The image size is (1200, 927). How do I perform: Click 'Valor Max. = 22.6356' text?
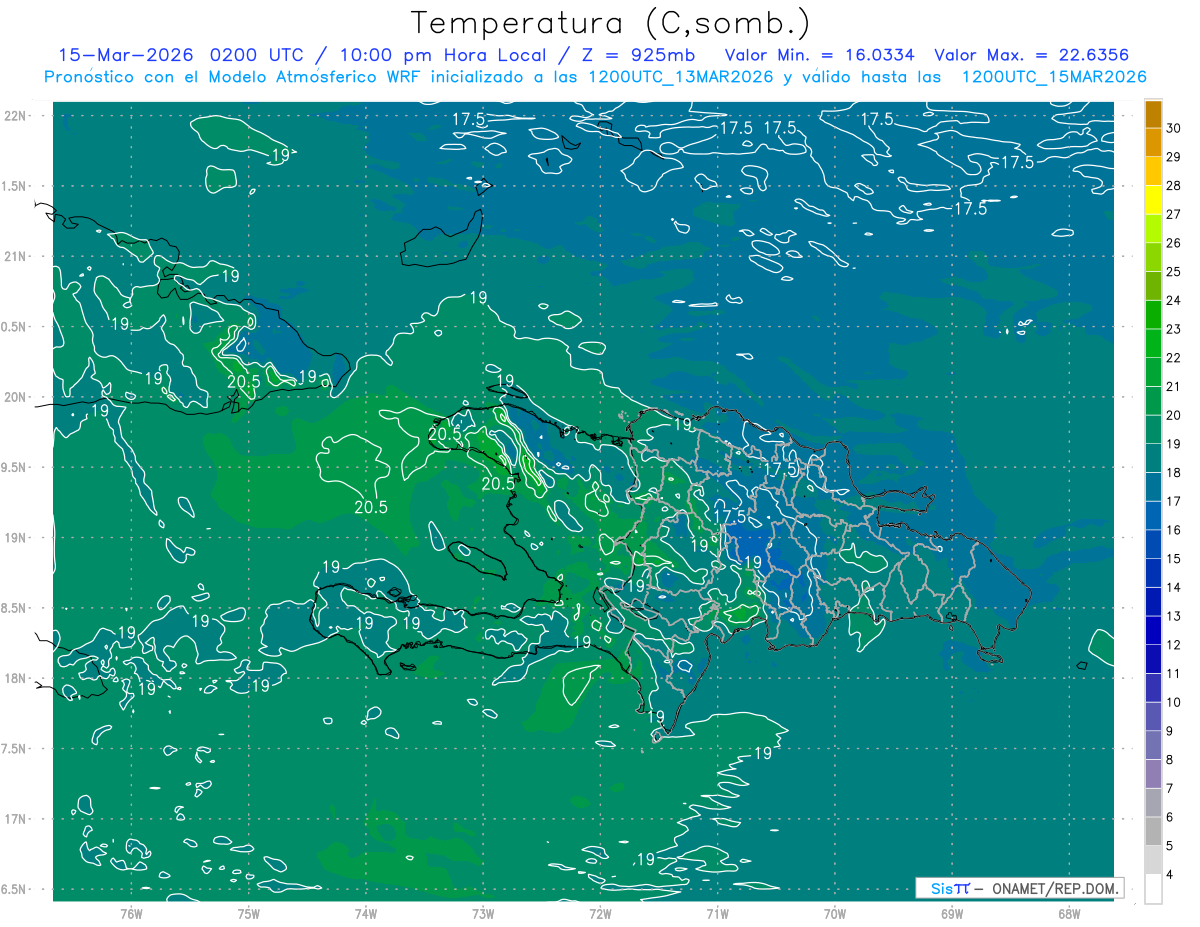coord(1032,55)
